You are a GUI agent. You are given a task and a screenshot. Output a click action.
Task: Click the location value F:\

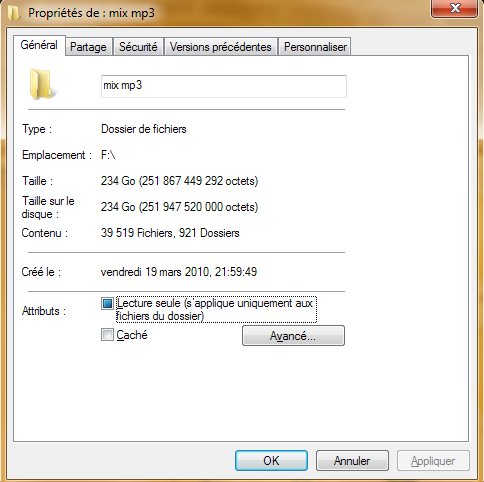click(108, 155)
